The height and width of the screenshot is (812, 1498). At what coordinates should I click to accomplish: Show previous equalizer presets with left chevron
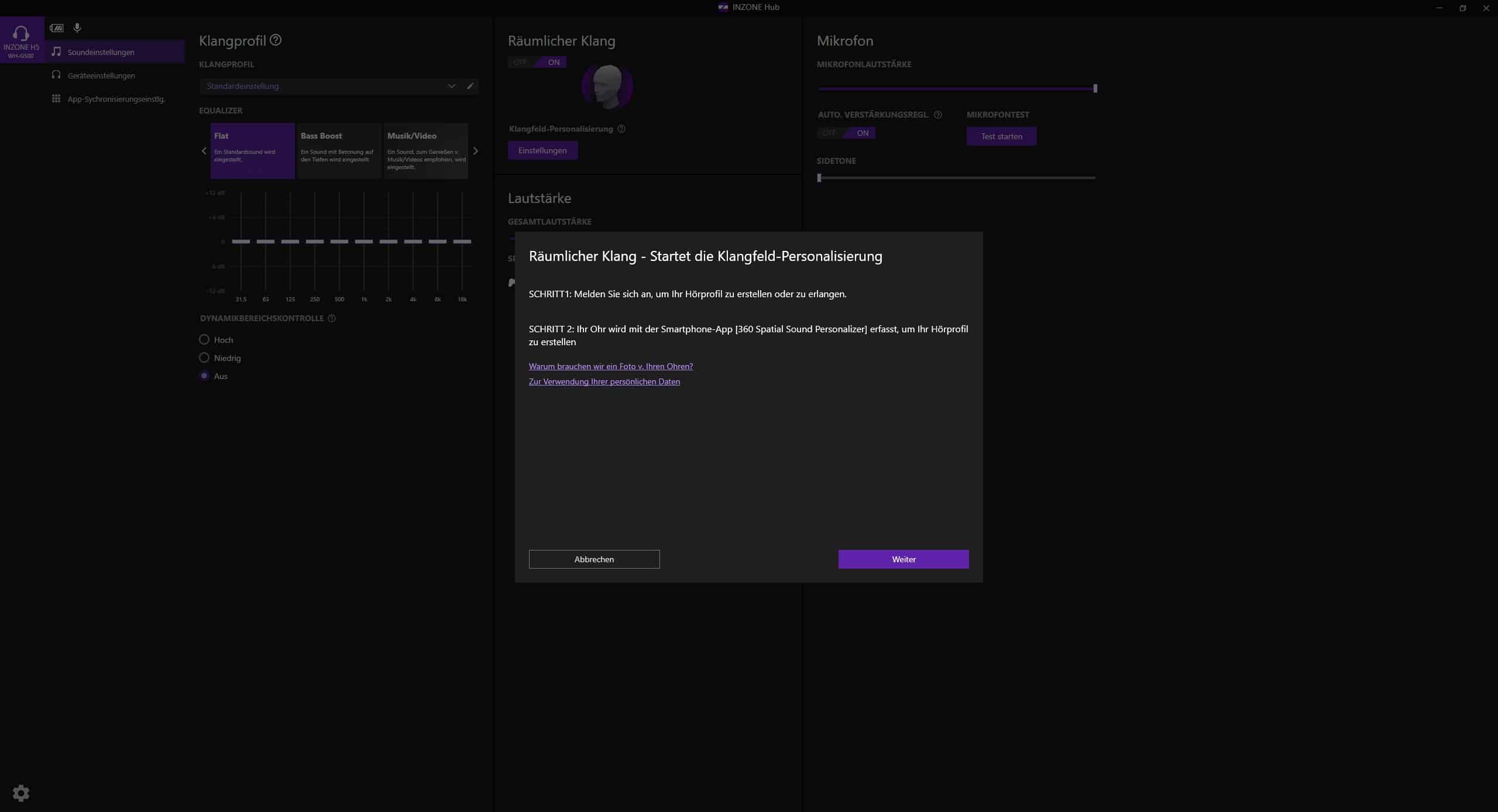click(x=204, y=151)
